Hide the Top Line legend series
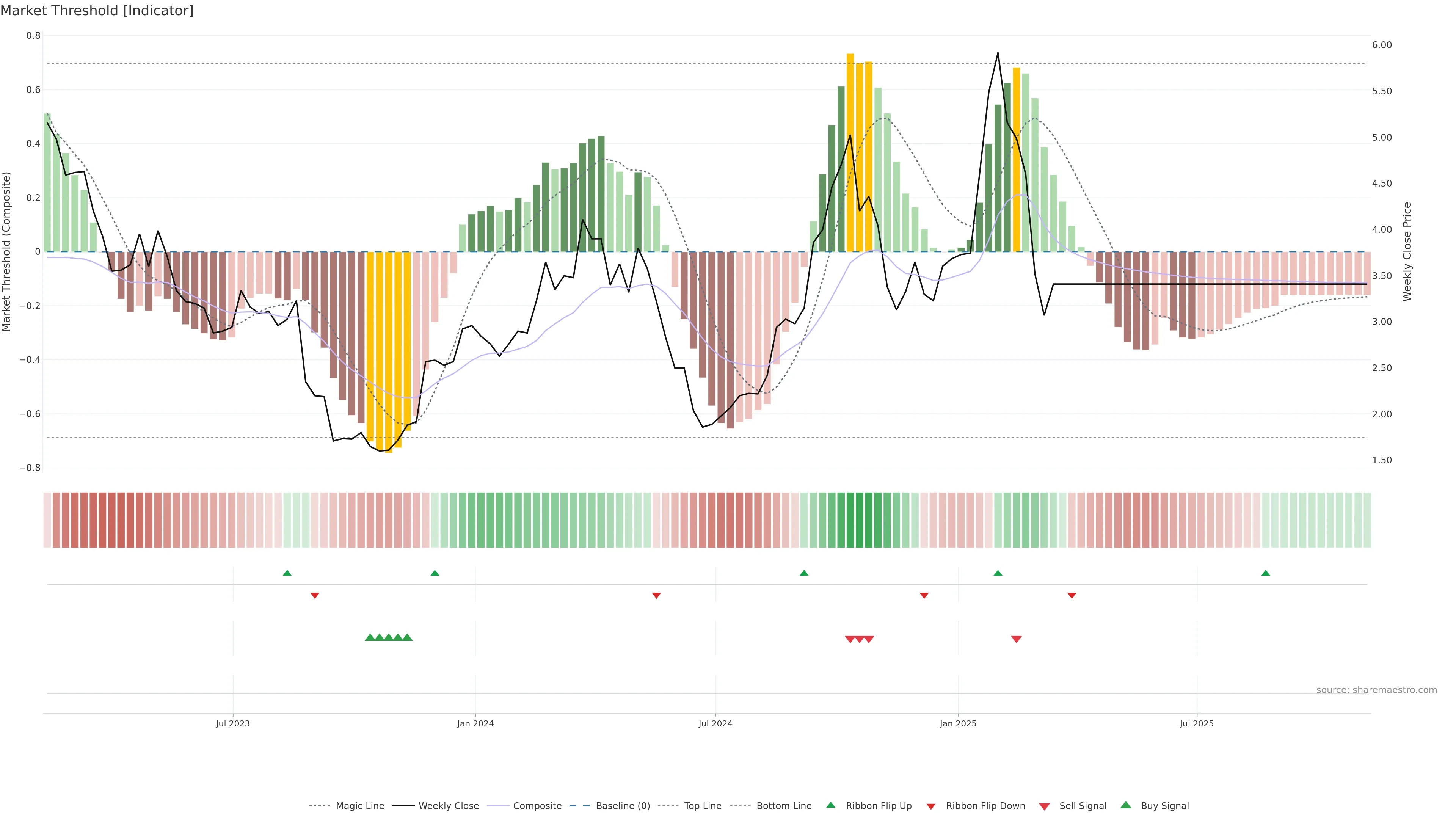 pyautogui.click(x=703, y=806)
